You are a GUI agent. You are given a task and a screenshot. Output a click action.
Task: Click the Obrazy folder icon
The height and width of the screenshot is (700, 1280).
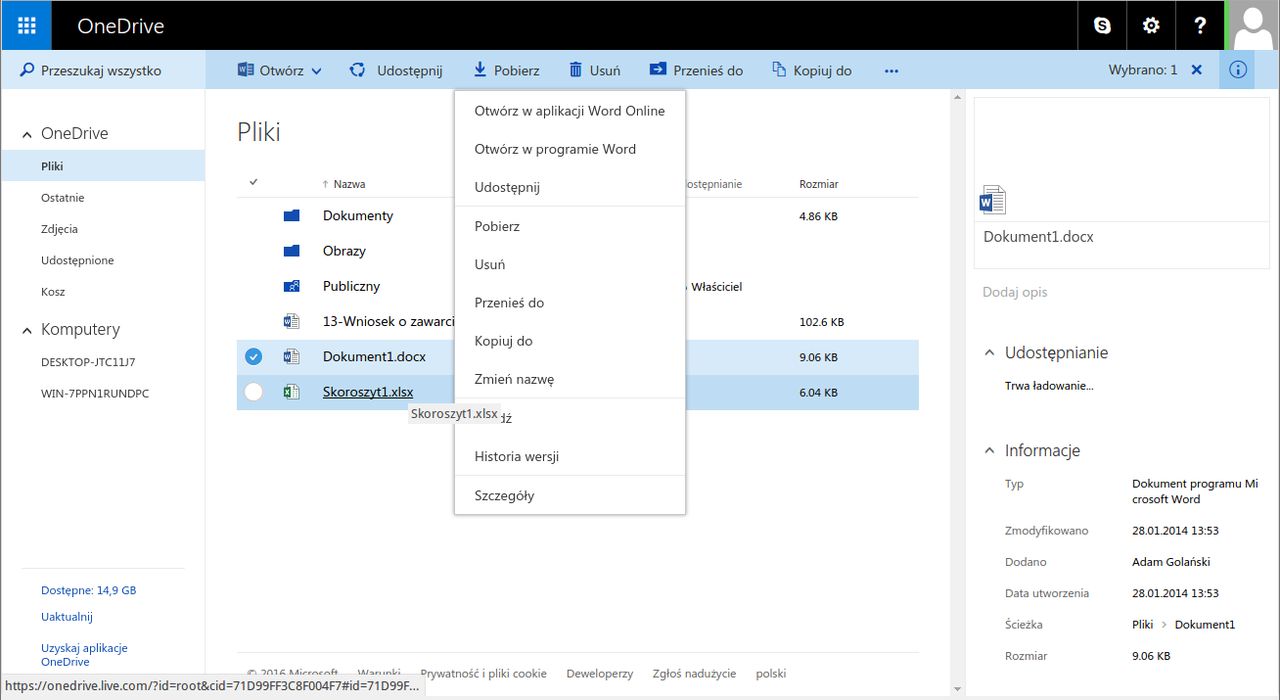(291, 251)
